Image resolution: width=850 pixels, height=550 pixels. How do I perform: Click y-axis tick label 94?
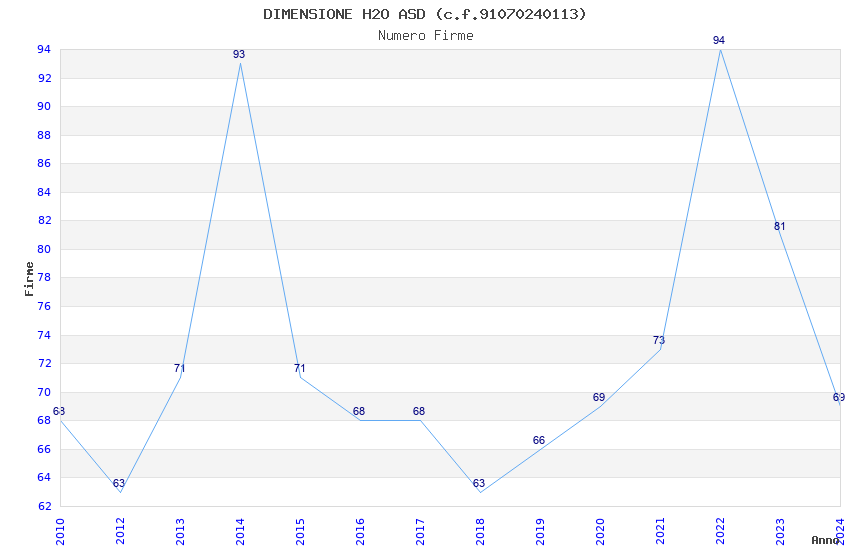pyautogui.click(x=44, y=49)
